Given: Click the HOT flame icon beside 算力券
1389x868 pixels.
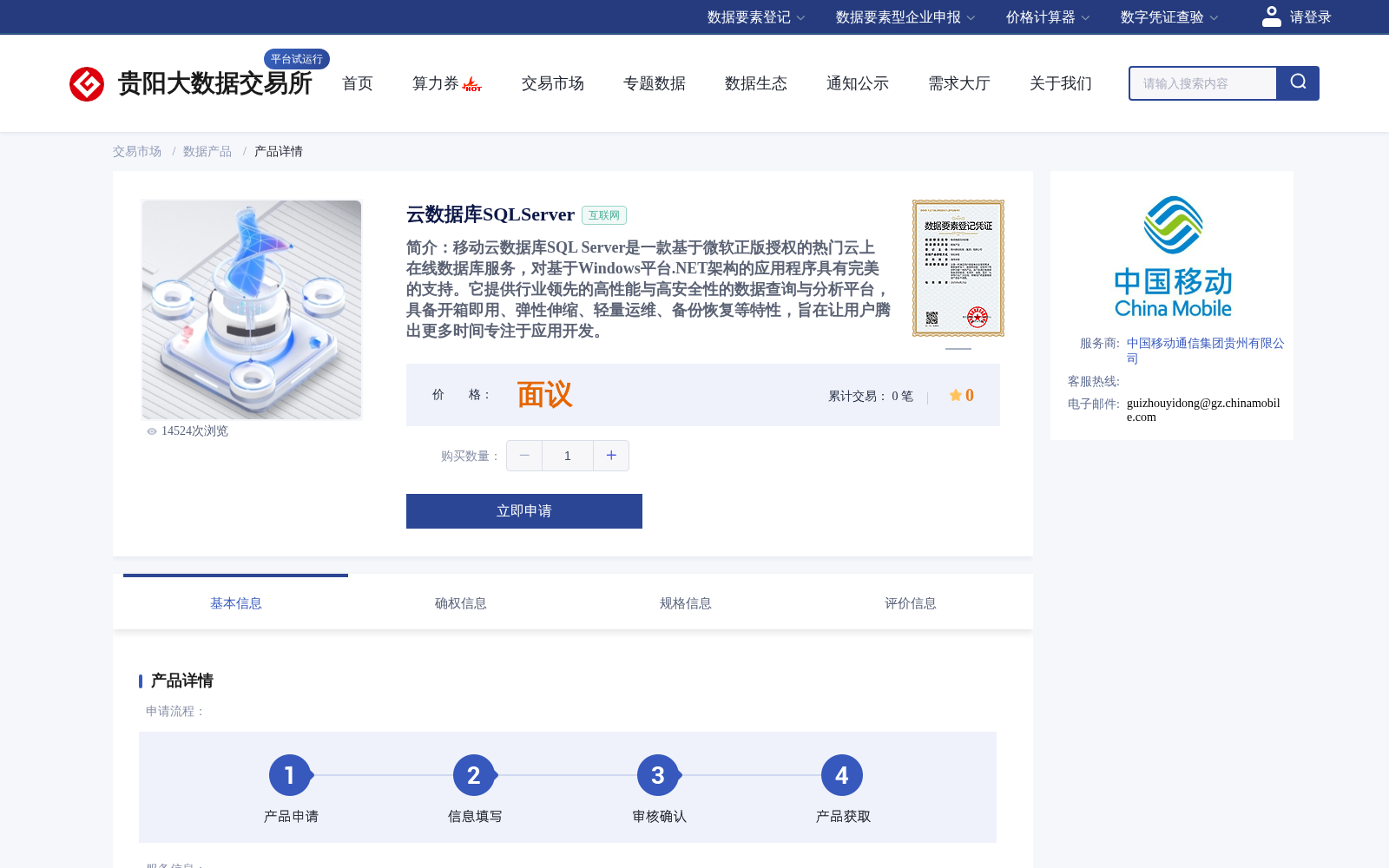Looking at the screenshot, I should pos(472,84).
